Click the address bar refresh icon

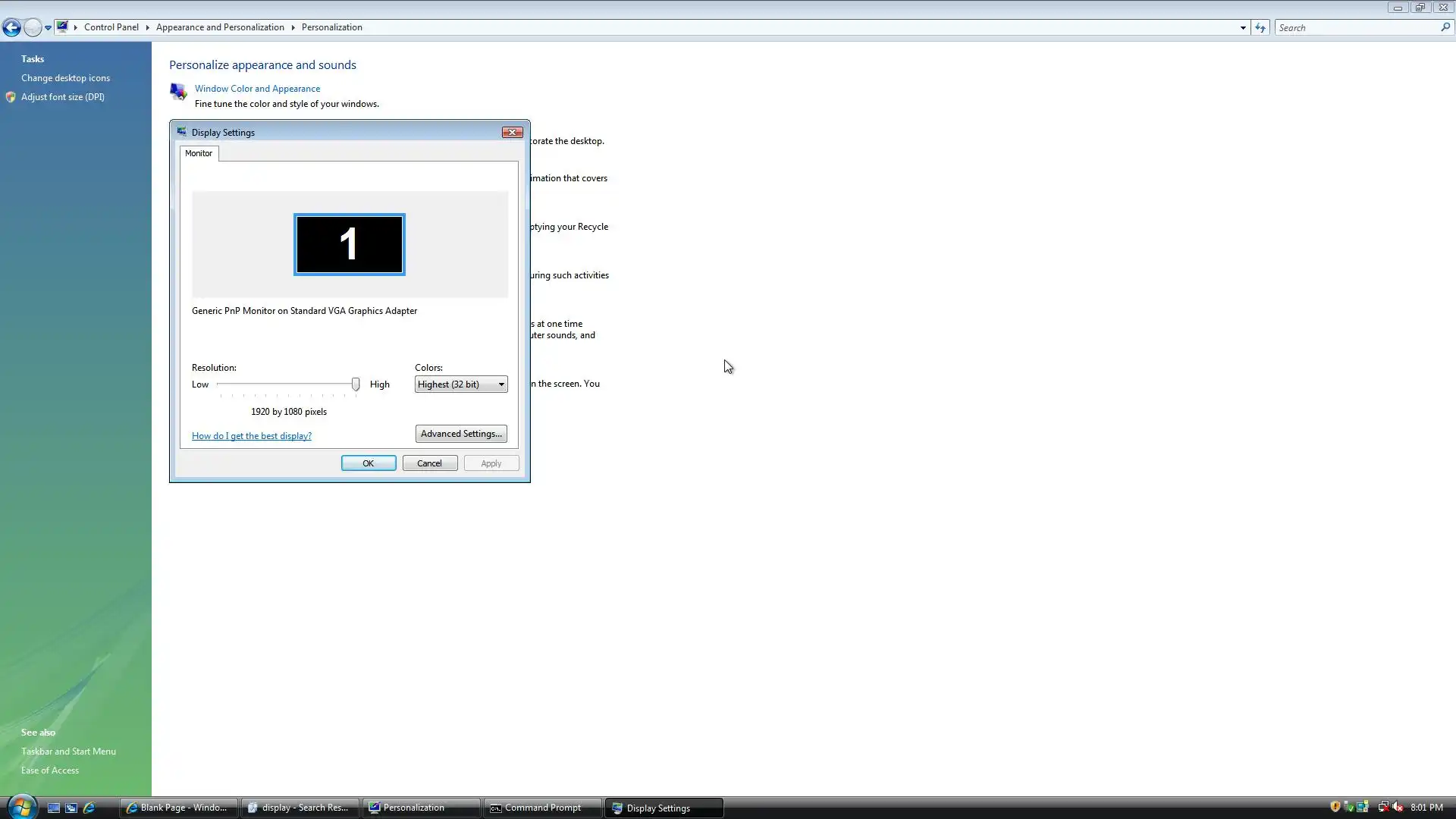pos(1260,28)
